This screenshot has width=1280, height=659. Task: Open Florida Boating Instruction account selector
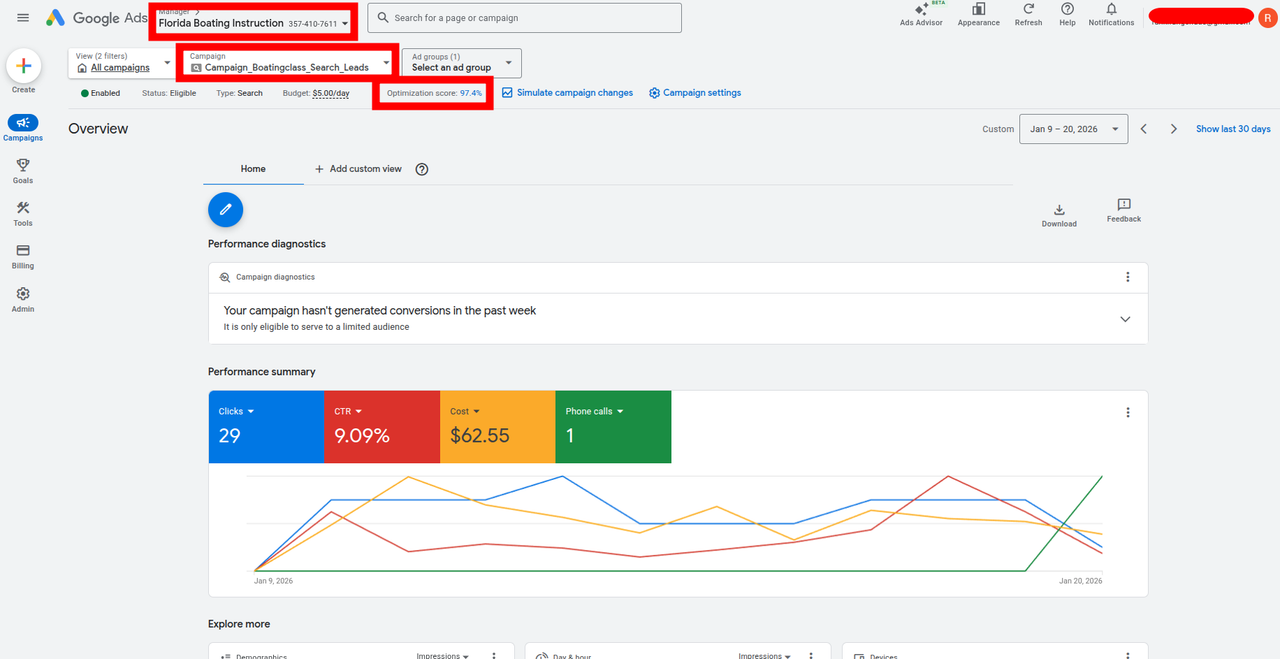point(253,23)
